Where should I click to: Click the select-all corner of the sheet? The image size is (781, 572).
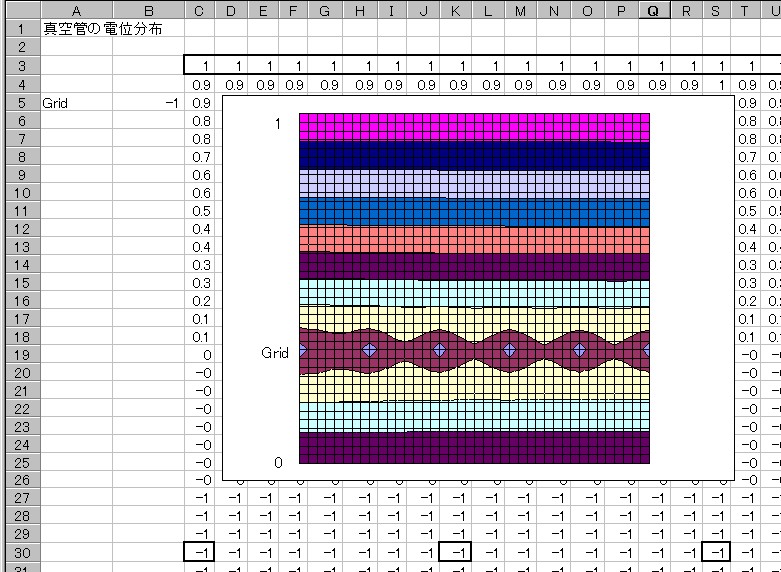[20, 11]
